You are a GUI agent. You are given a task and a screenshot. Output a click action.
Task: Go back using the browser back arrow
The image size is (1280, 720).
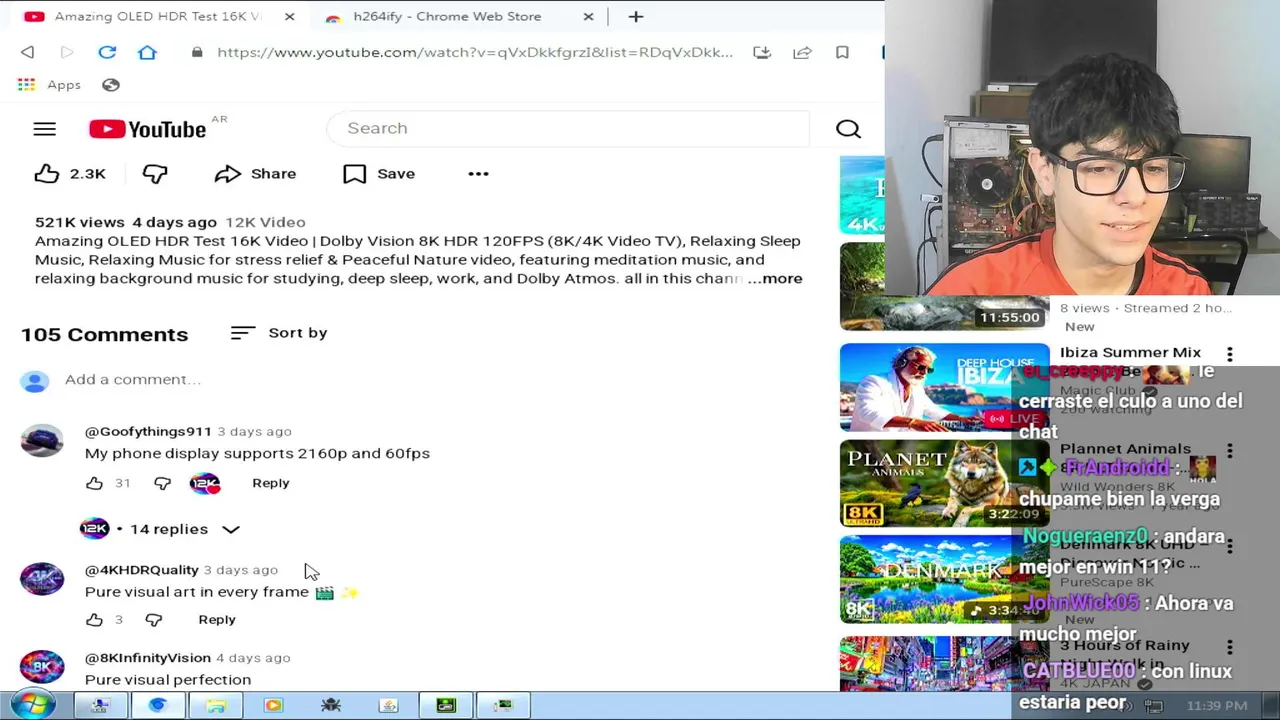[x=27, y=52]
